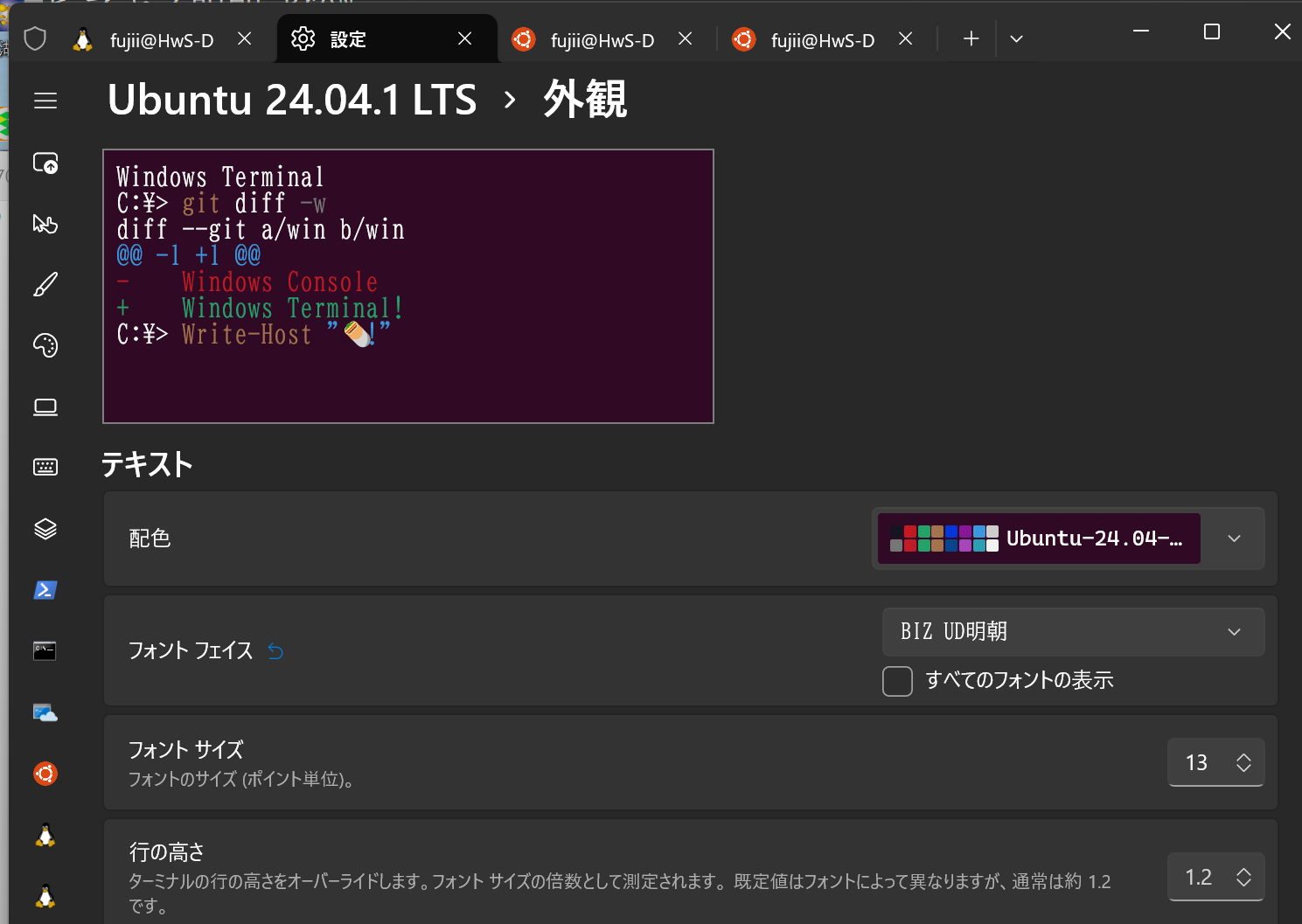Close the 設定 tab
The image size is (1302, 924).
[x=465, y=38]
